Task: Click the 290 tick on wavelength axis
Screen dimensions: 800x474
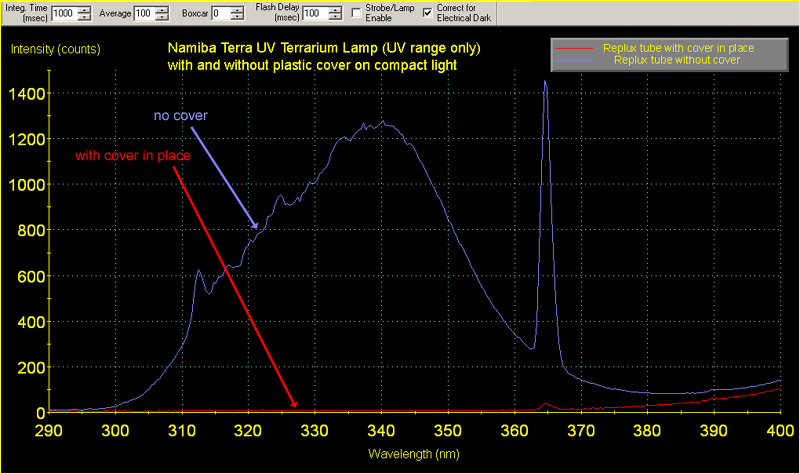Action: (49, 431)
